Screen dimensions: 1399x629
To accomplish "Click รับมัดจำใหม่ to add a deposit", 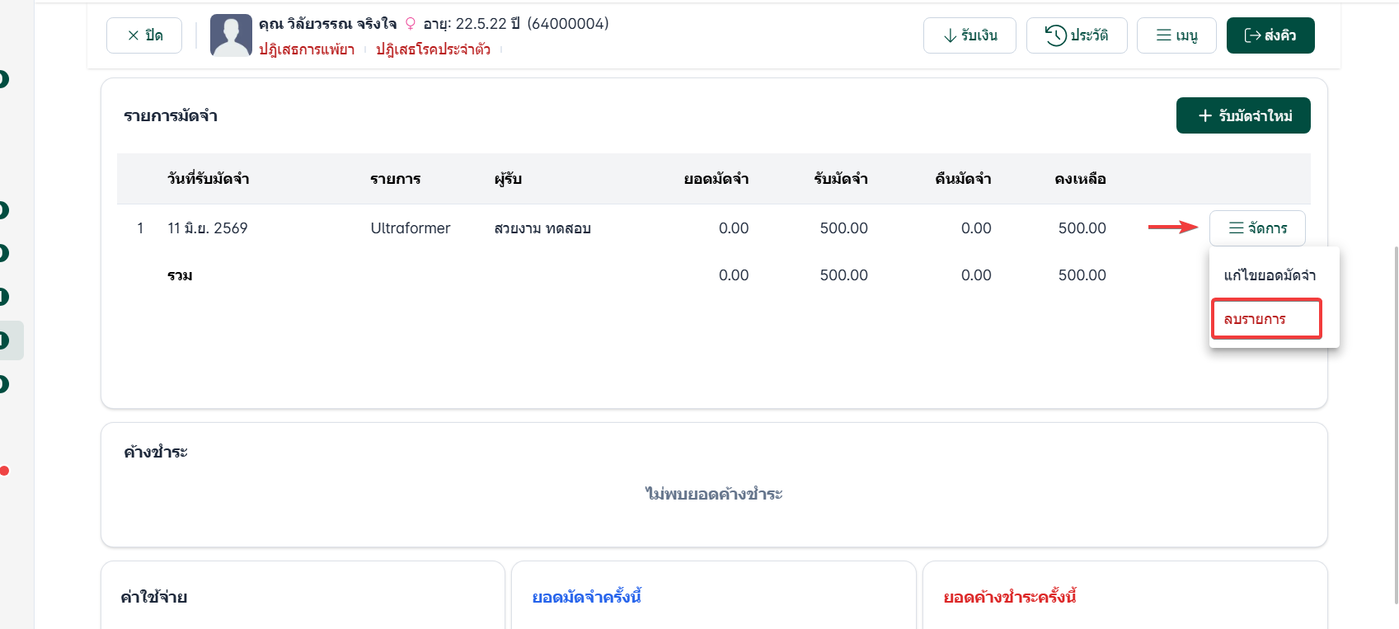I will point(1243,116).
